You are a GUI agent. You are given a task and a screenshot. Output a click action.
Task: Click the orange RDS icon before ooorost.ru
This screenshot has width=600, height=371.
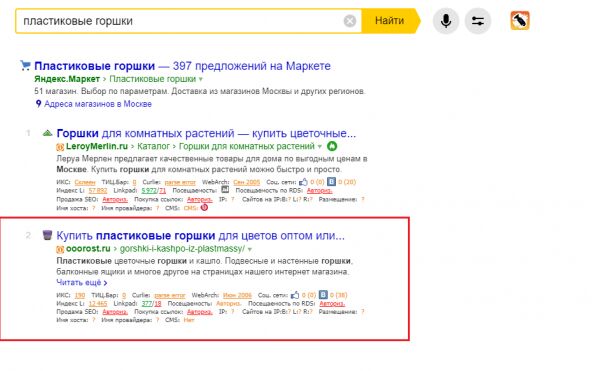[60, 249]
